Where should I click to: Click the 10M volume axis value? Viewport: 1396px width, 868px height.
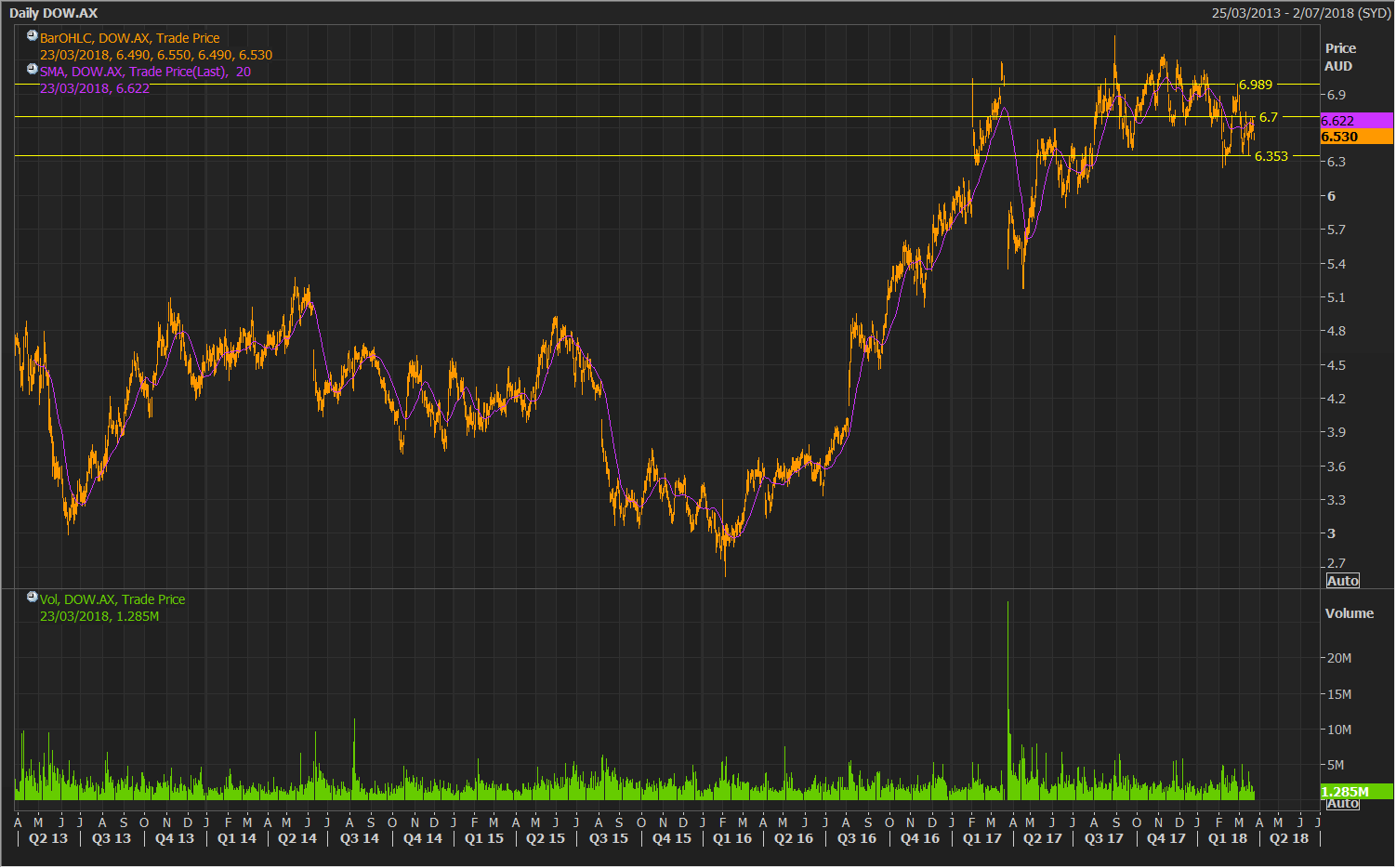[1339, 730]
